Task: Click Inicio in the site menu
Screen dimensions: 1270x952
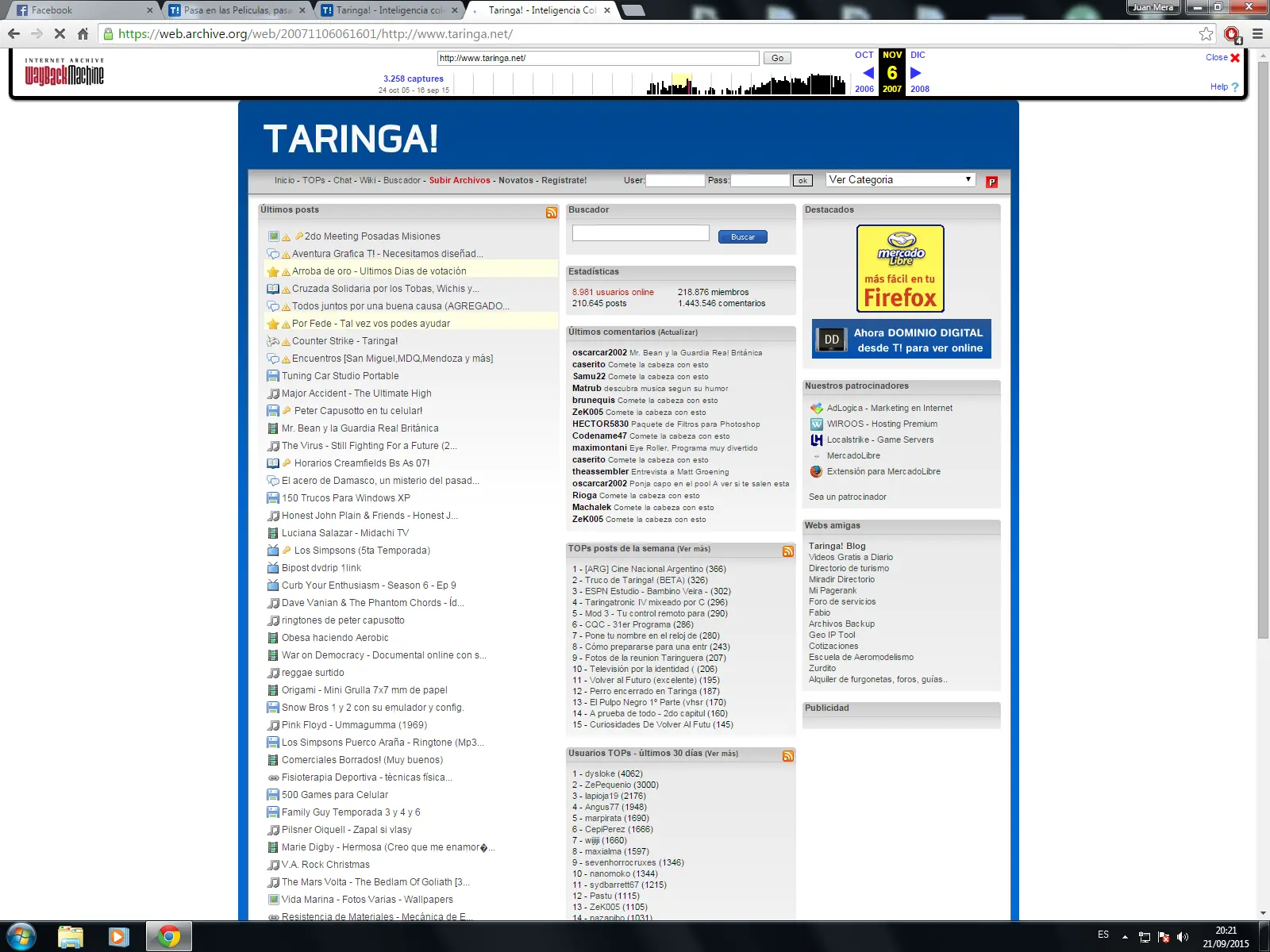Action: [x=284, y=180]
